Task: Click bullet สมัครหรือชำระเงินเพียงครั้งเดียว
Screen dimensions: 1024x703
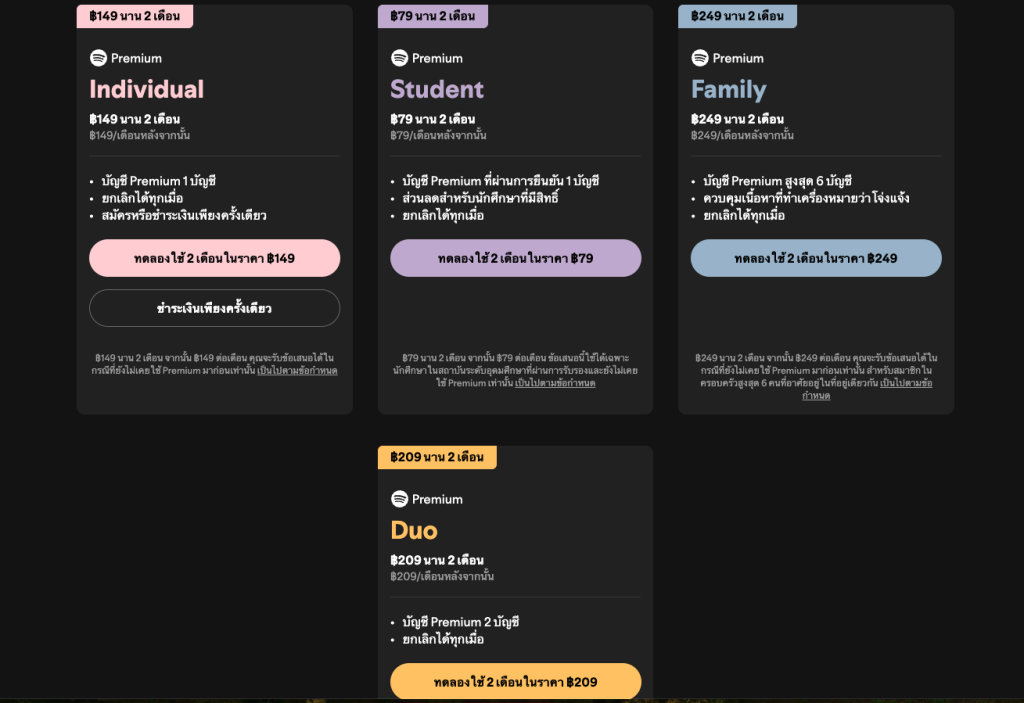Action: pyautogui.click(x=184, y=216)
